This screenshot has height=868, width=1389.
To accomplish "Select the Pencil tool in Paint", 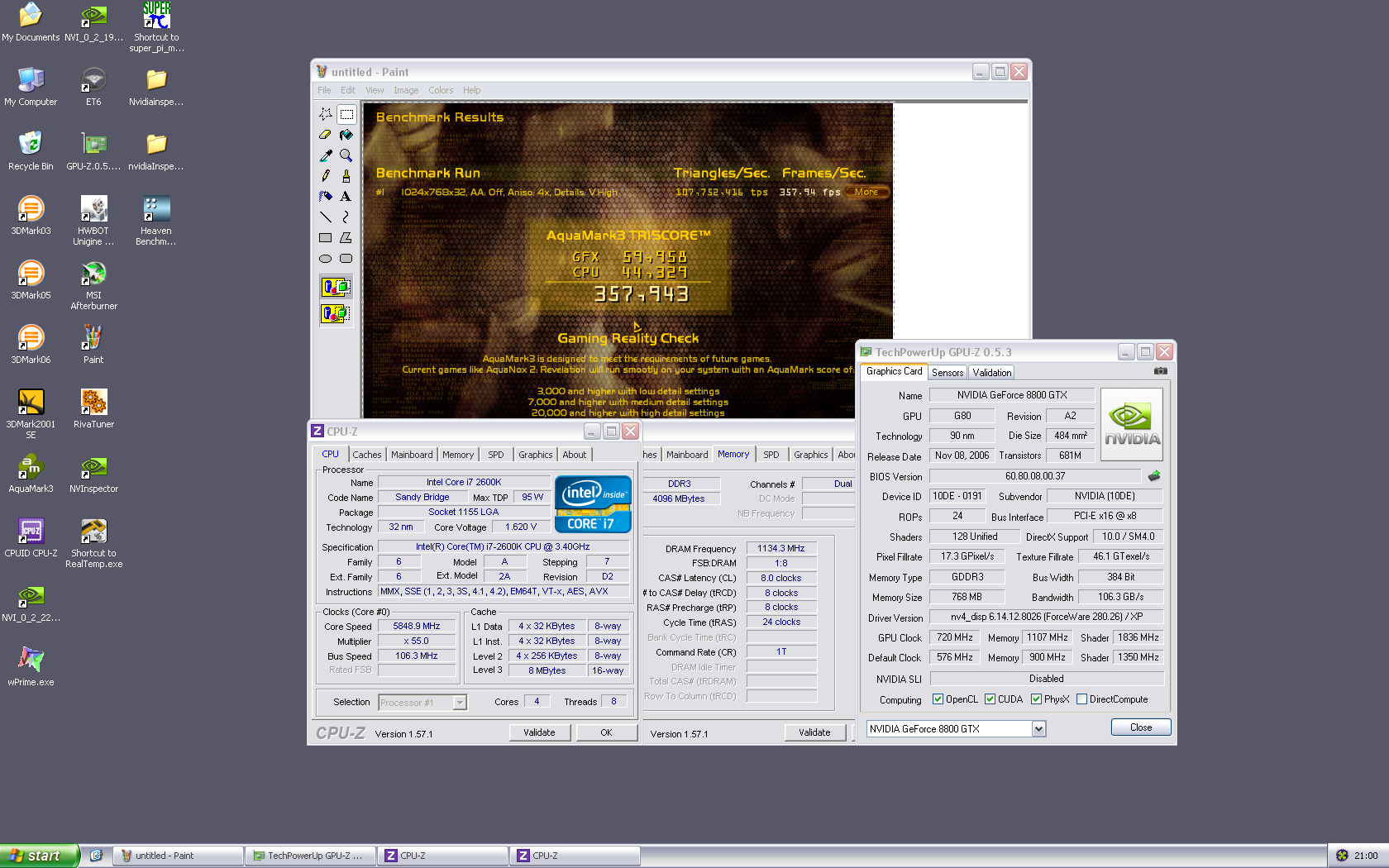I will point(326,176).
